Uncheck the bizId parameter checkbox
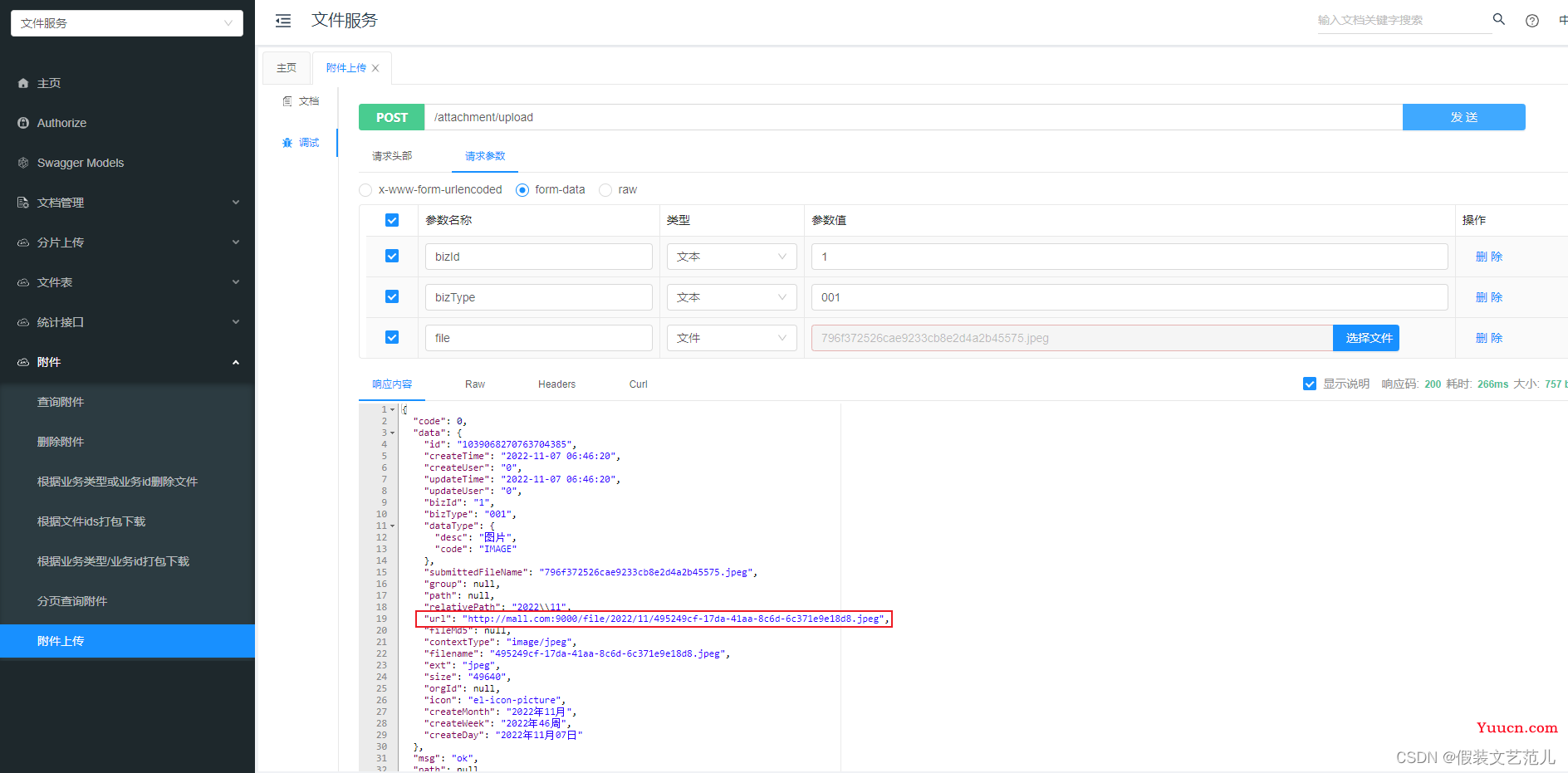1568x773 pixels. click(x=392, y=256)
